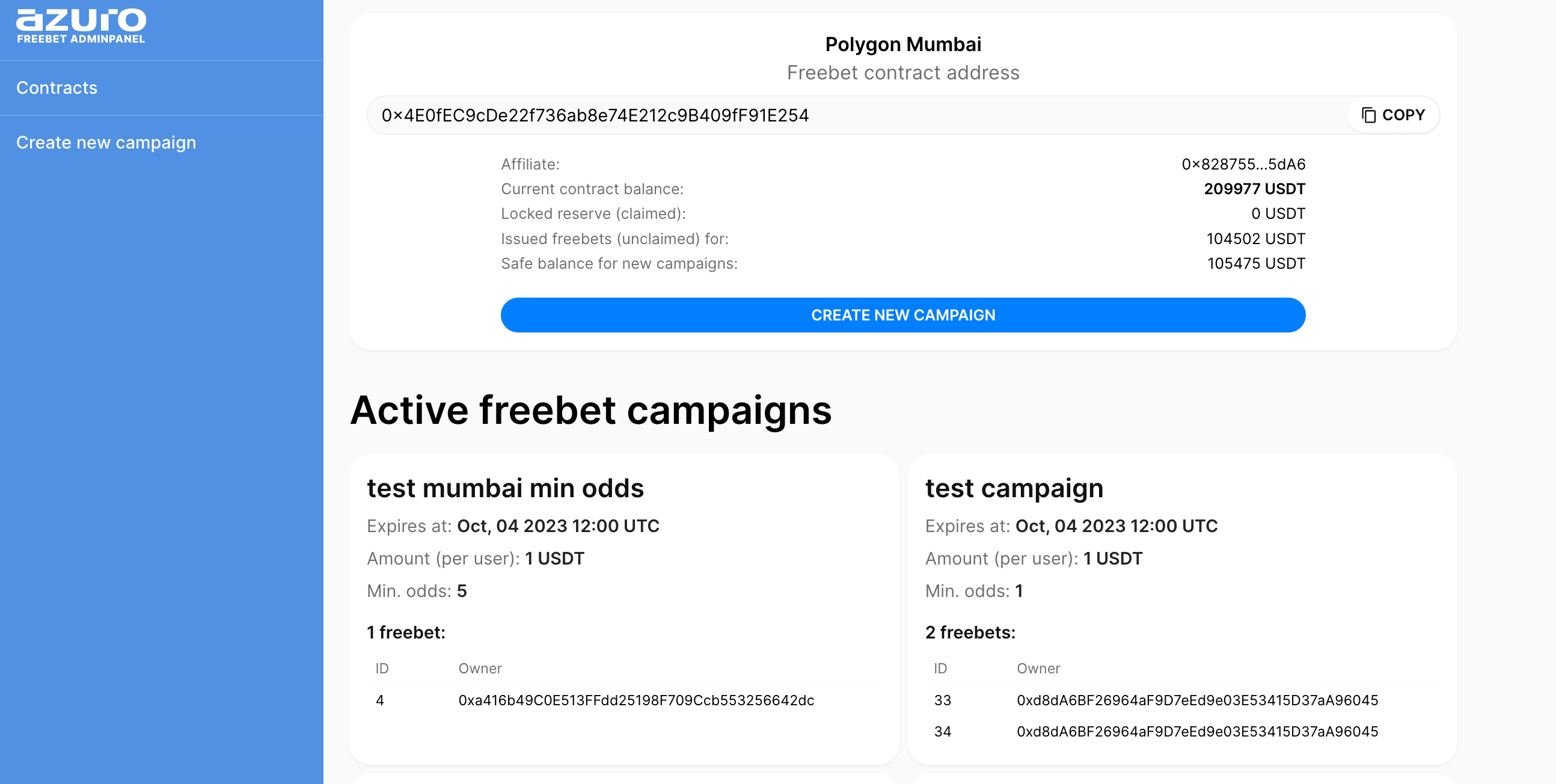Open the Contracts sidebar item

[57, 88]
